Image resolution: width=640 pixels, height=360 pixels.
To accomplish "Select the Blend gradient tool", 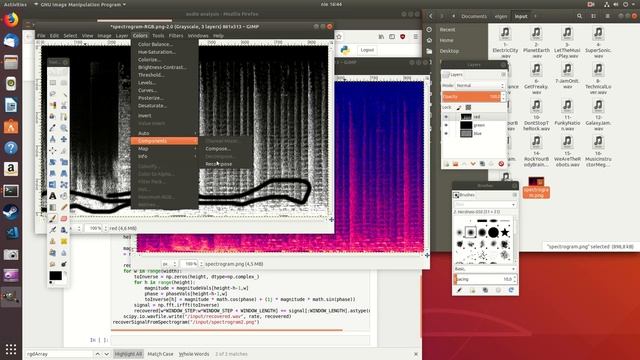I will 53,208.
